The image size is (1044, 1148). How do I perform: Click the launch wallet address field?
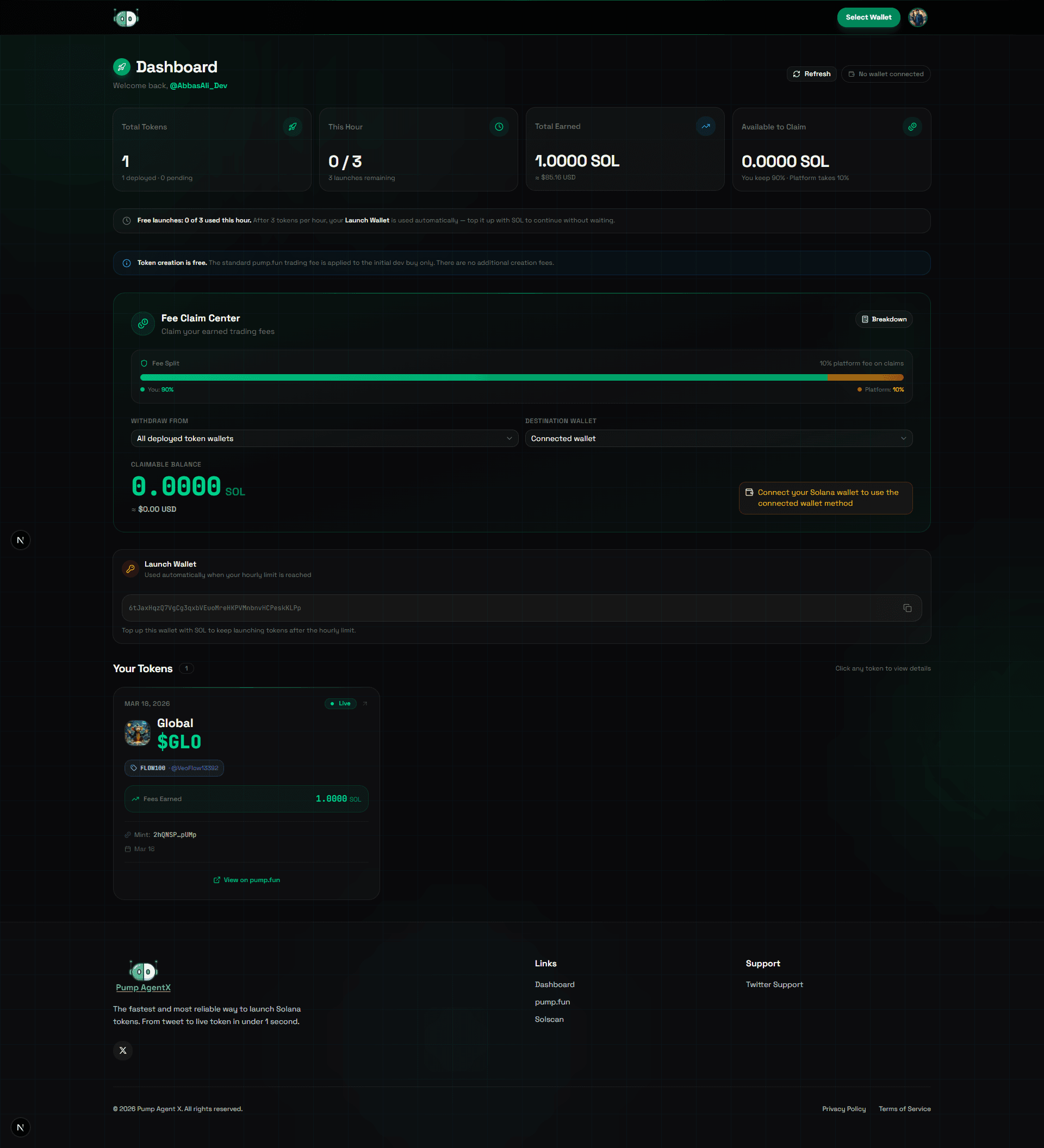point(521,608)
